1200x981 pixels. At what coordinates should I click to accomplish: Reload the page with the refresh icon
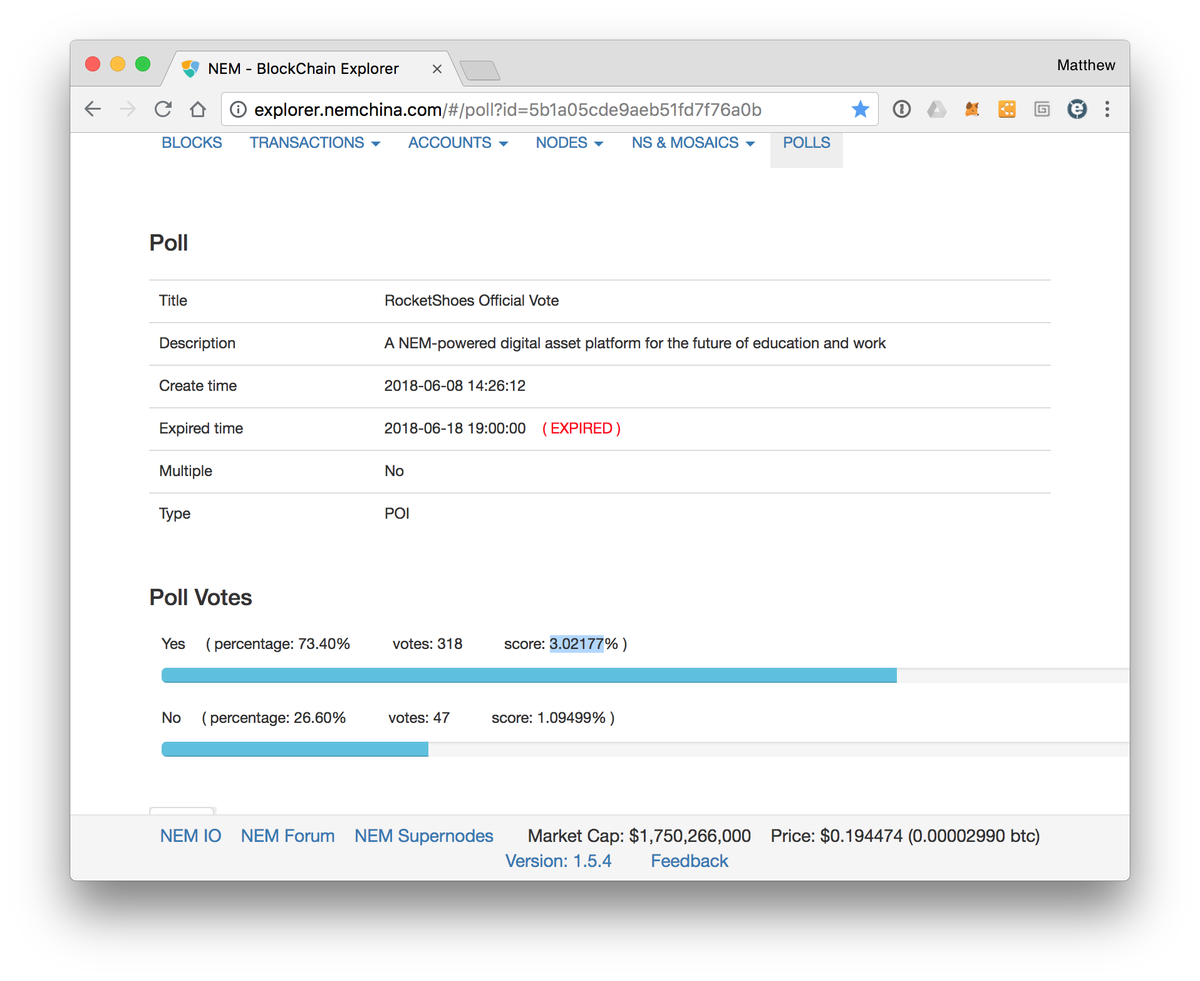coord(163,110)
